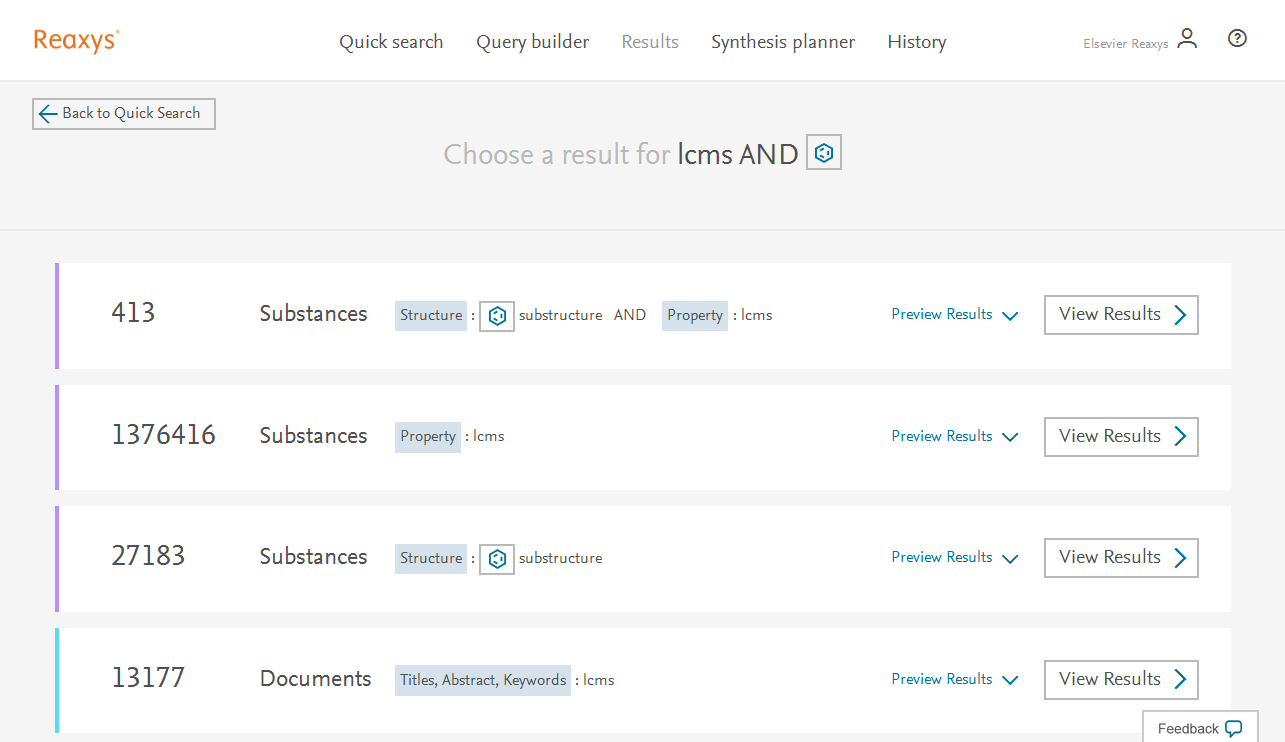Open the help question mark icon
This screenshot has width=1285, height=742.
coord(1237,39)
